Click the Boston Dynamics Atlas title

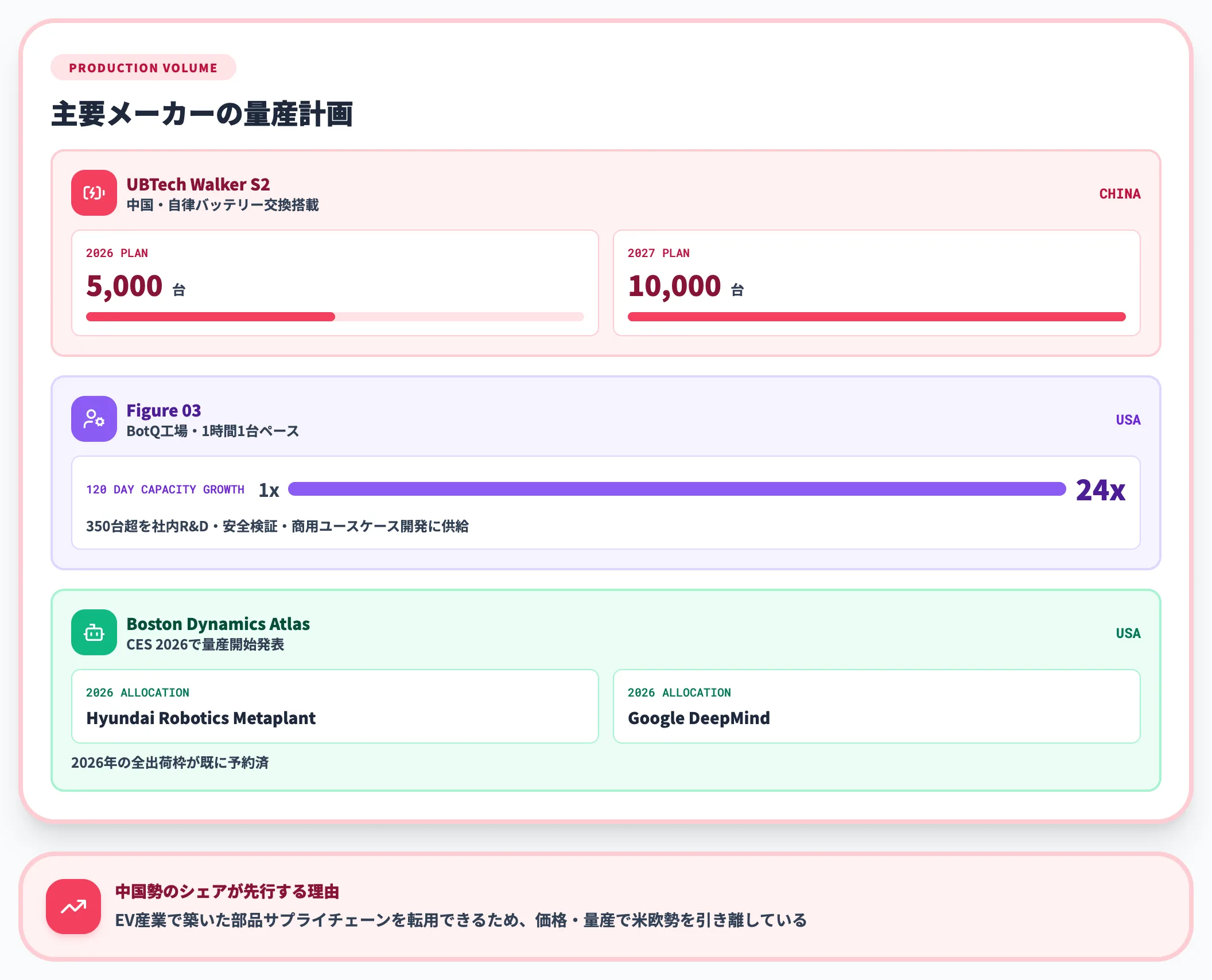tap(218, 624)
